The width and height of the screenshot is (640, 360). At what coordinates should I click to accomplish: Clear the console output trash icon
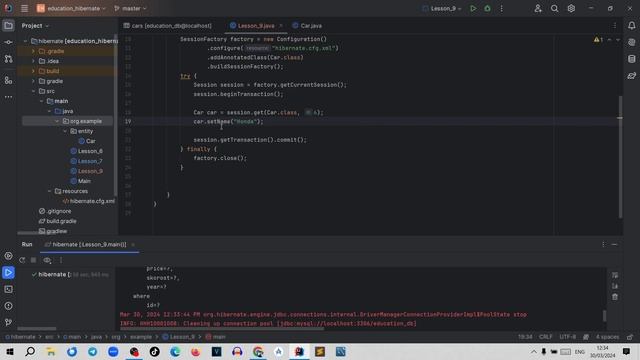click(615, 297)
